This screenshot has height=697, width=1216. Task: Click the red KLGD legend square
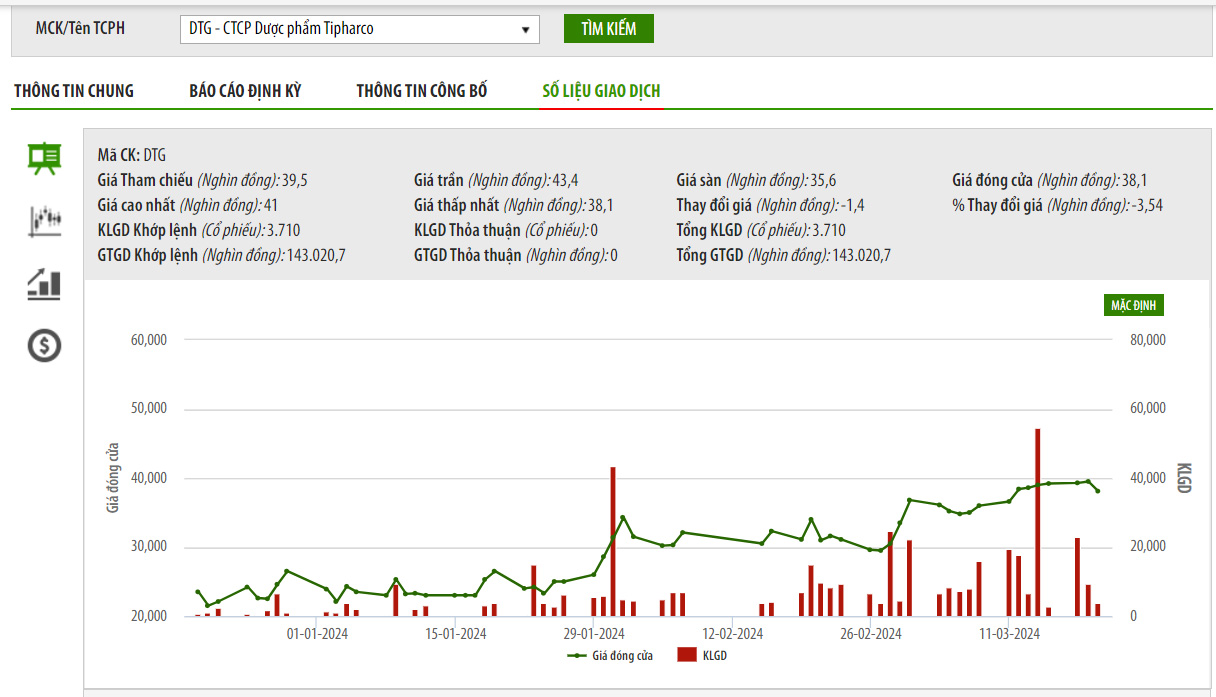coord(686,656)
